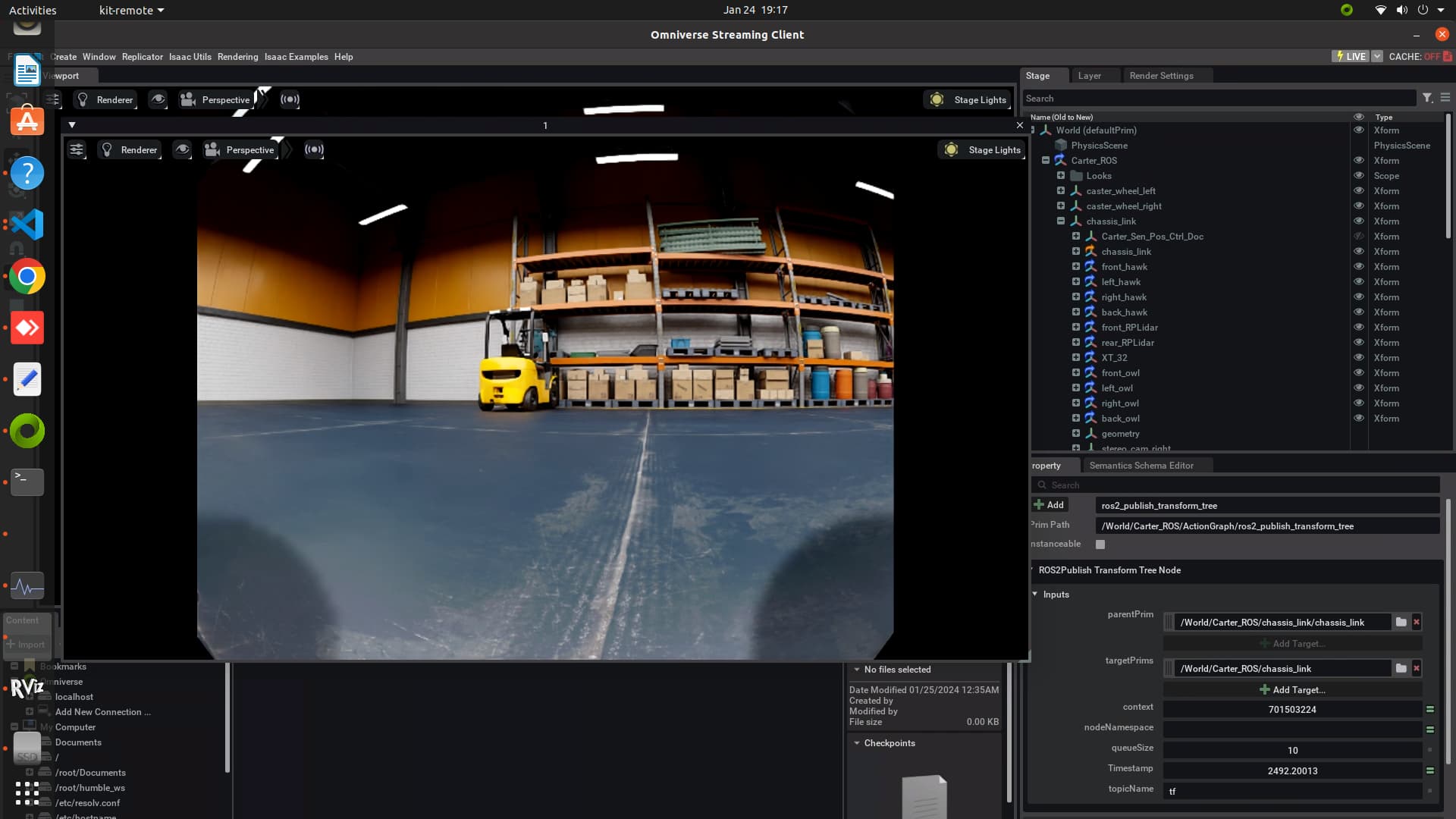Switch to the Layer tab

(1090, 75)
